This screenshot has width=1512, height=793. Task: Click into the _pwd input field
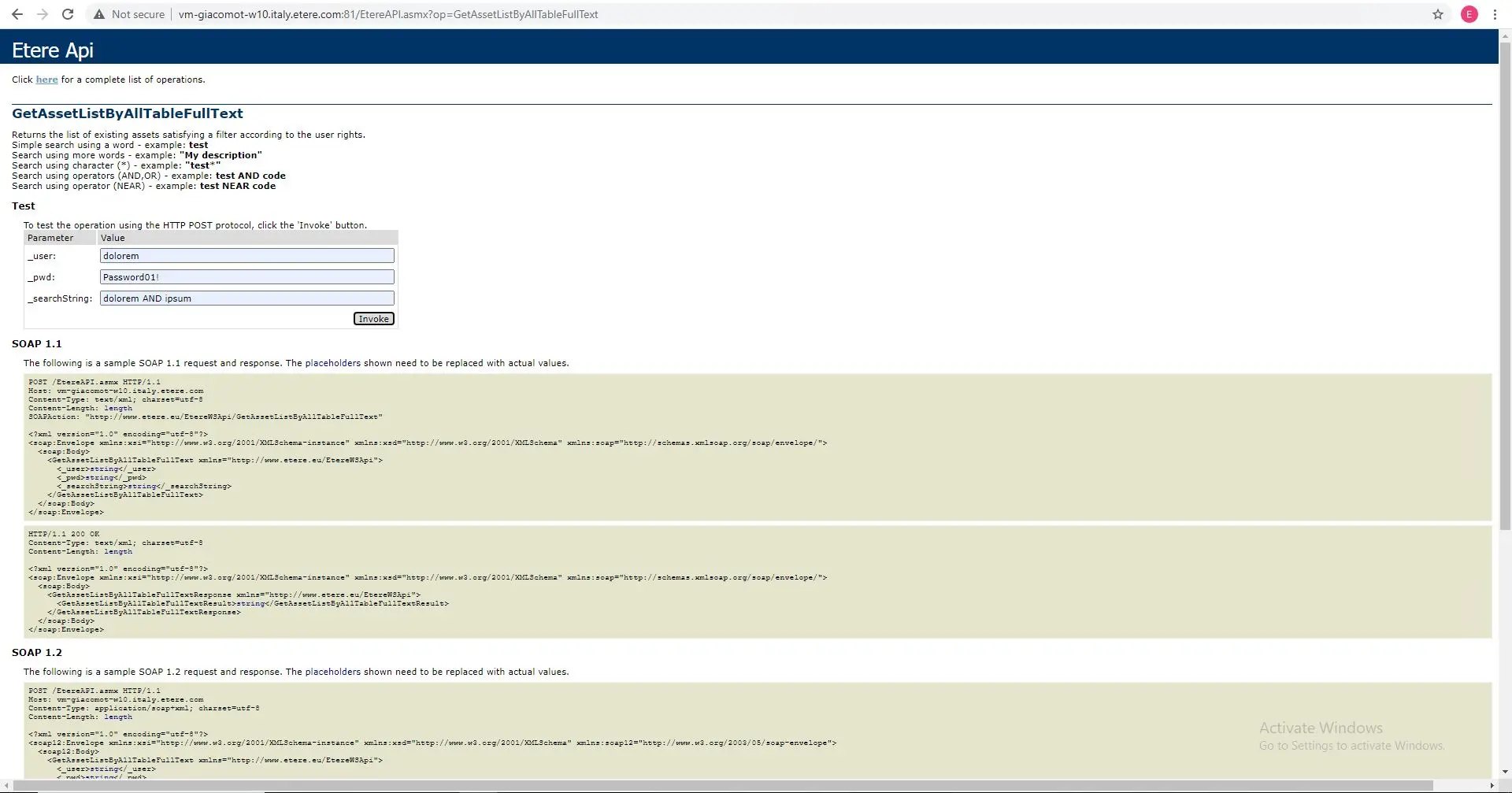click(x=246, y=277)
